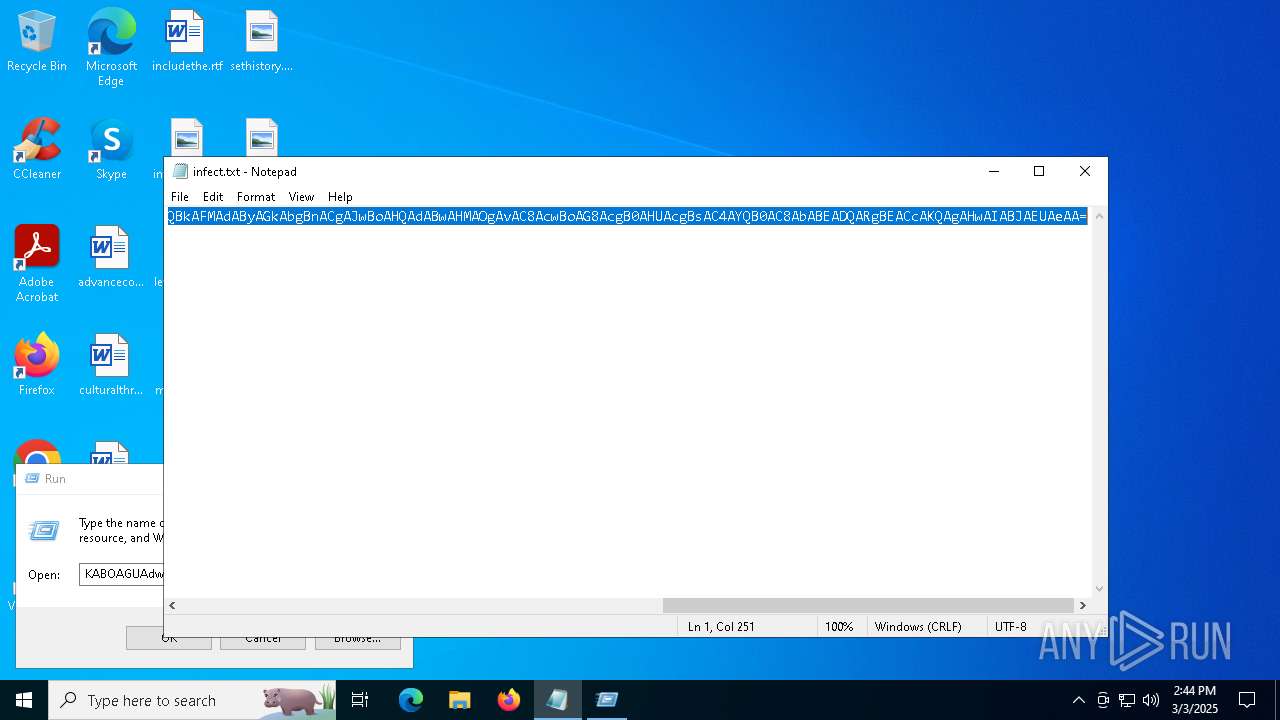1280x720 pixels.
Task: Click the Windows Start button
Action: [x=24, y=700]
